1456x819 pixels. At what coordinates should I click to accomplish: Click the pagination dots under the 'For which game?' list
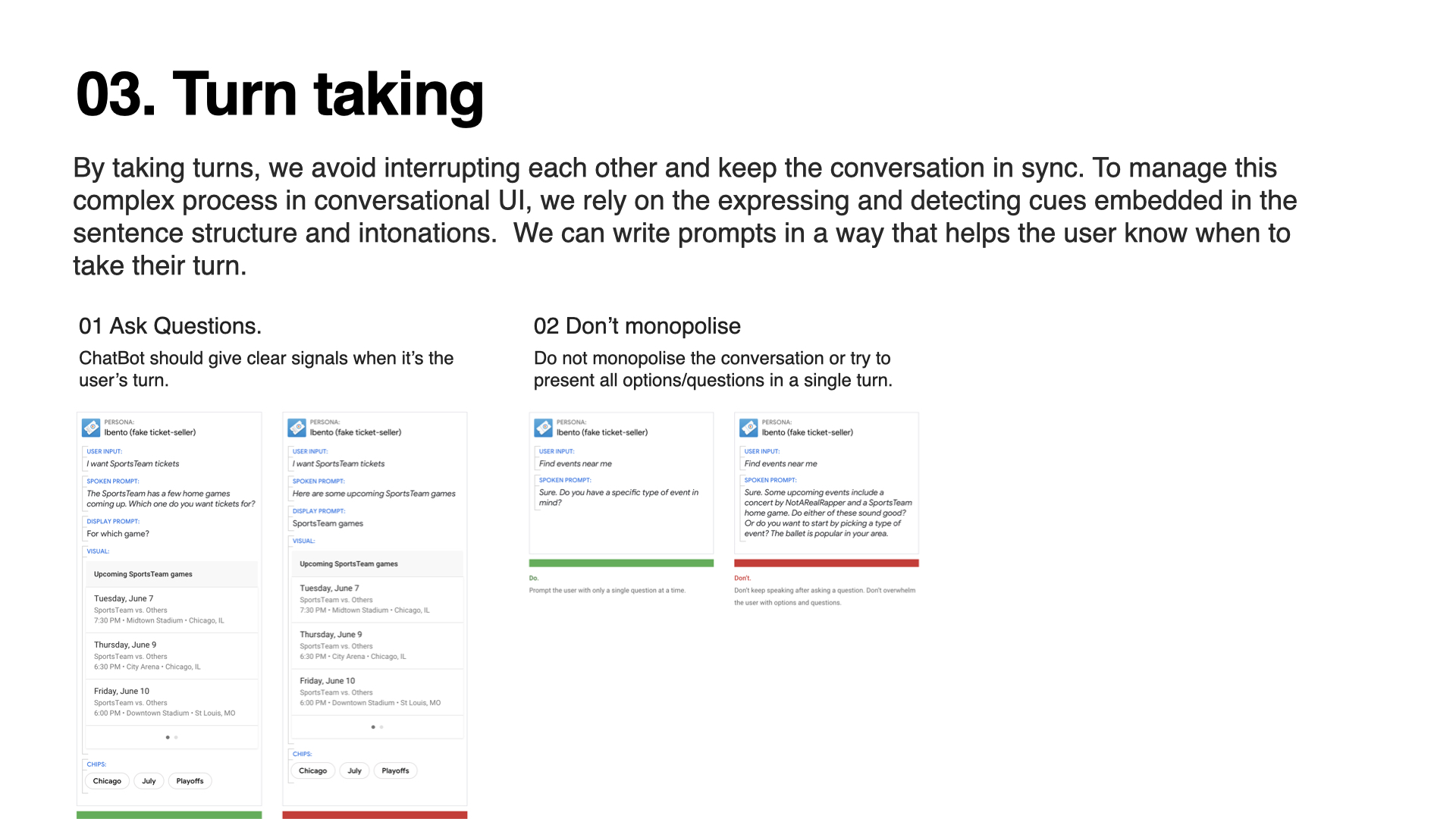click(x=171, y=737)
